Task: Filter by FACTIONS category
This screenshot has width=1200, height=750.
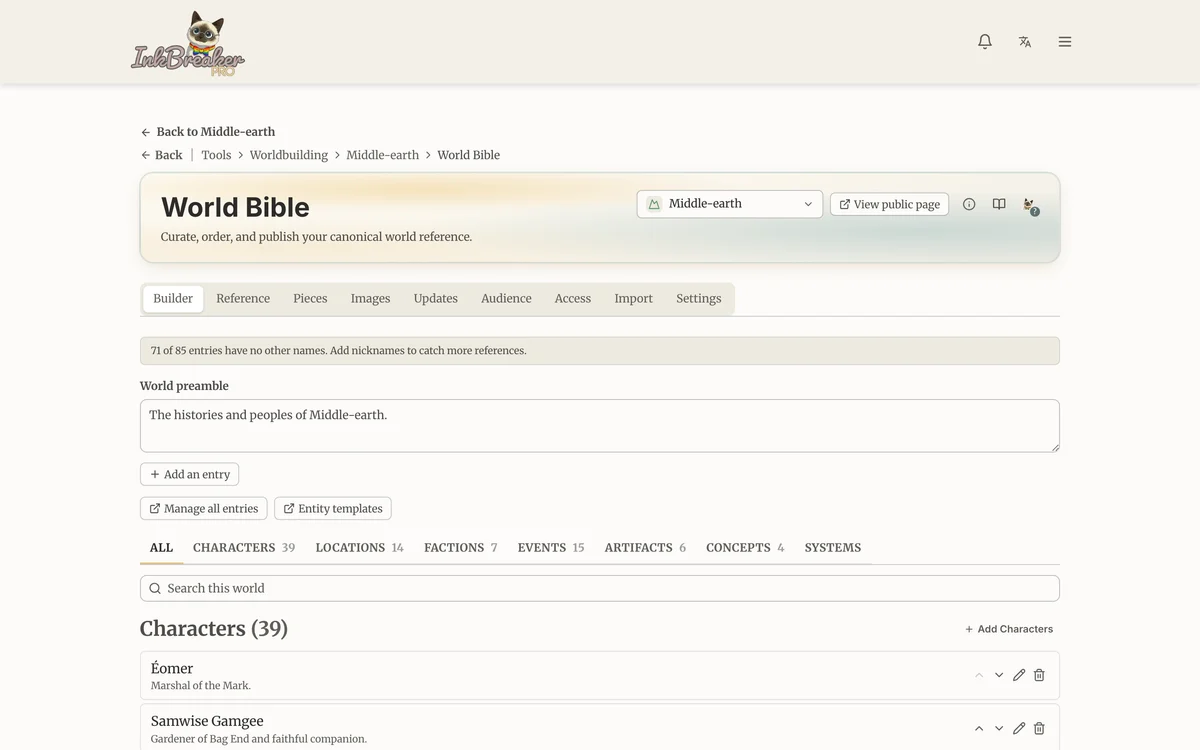Action: [460, 548]
